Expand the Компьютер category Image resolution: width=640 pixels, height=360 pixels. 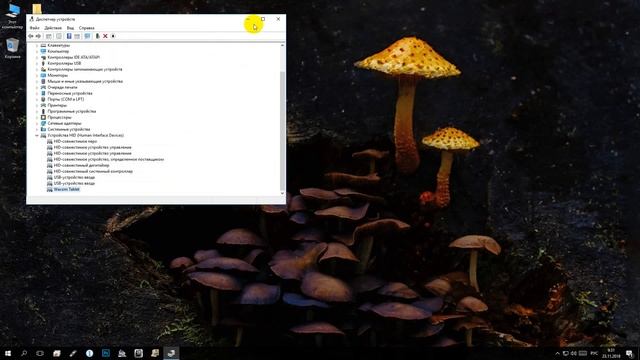point(37,51)
